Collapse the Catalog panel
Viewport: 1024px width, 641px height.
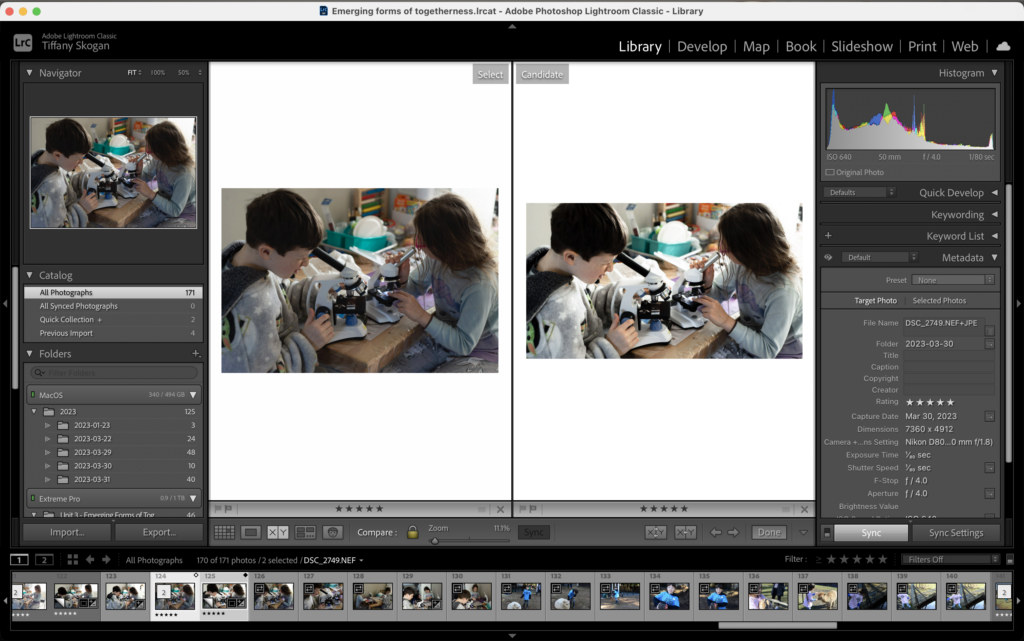click(x=29, y=275)
